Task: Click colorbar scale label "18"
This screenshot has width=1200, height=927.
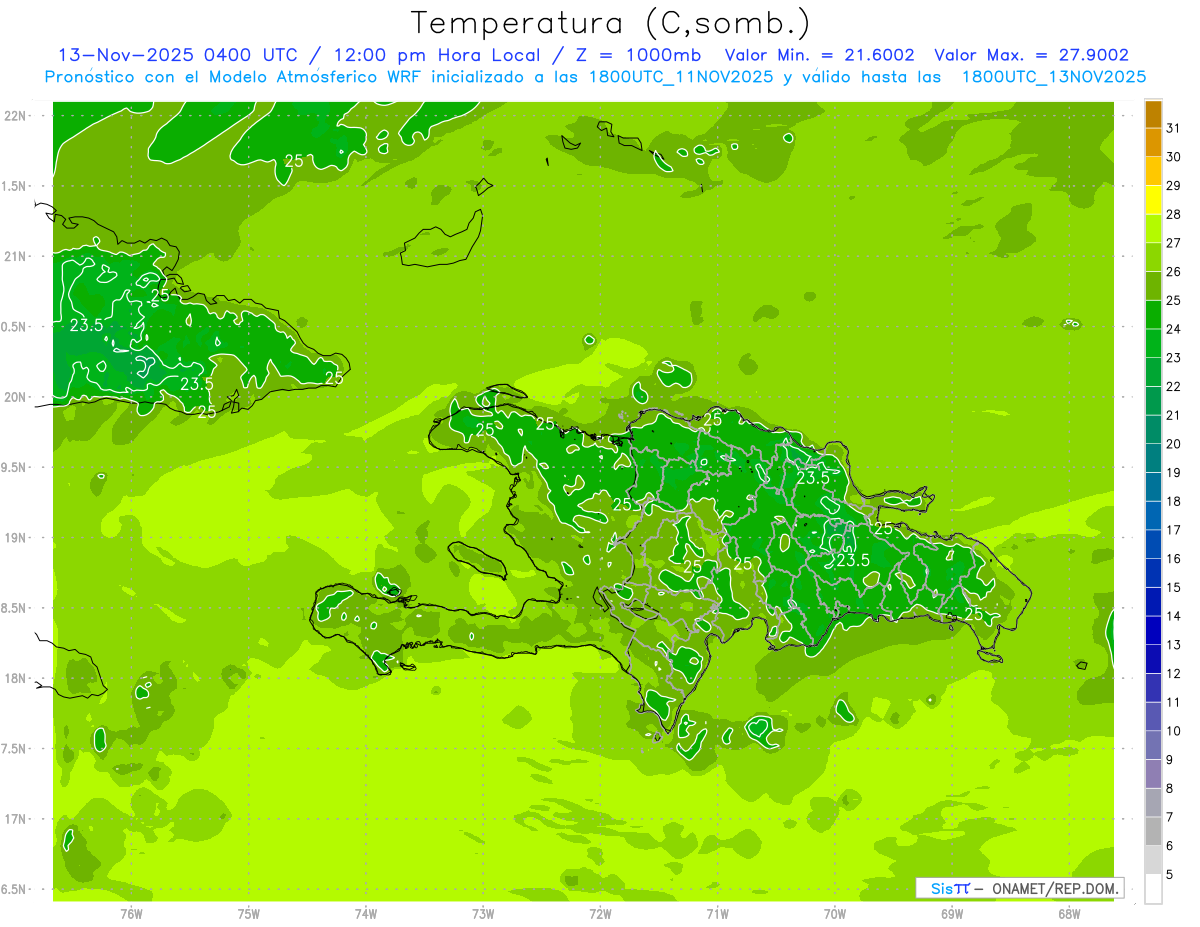Action: (x=1174, y=501)
